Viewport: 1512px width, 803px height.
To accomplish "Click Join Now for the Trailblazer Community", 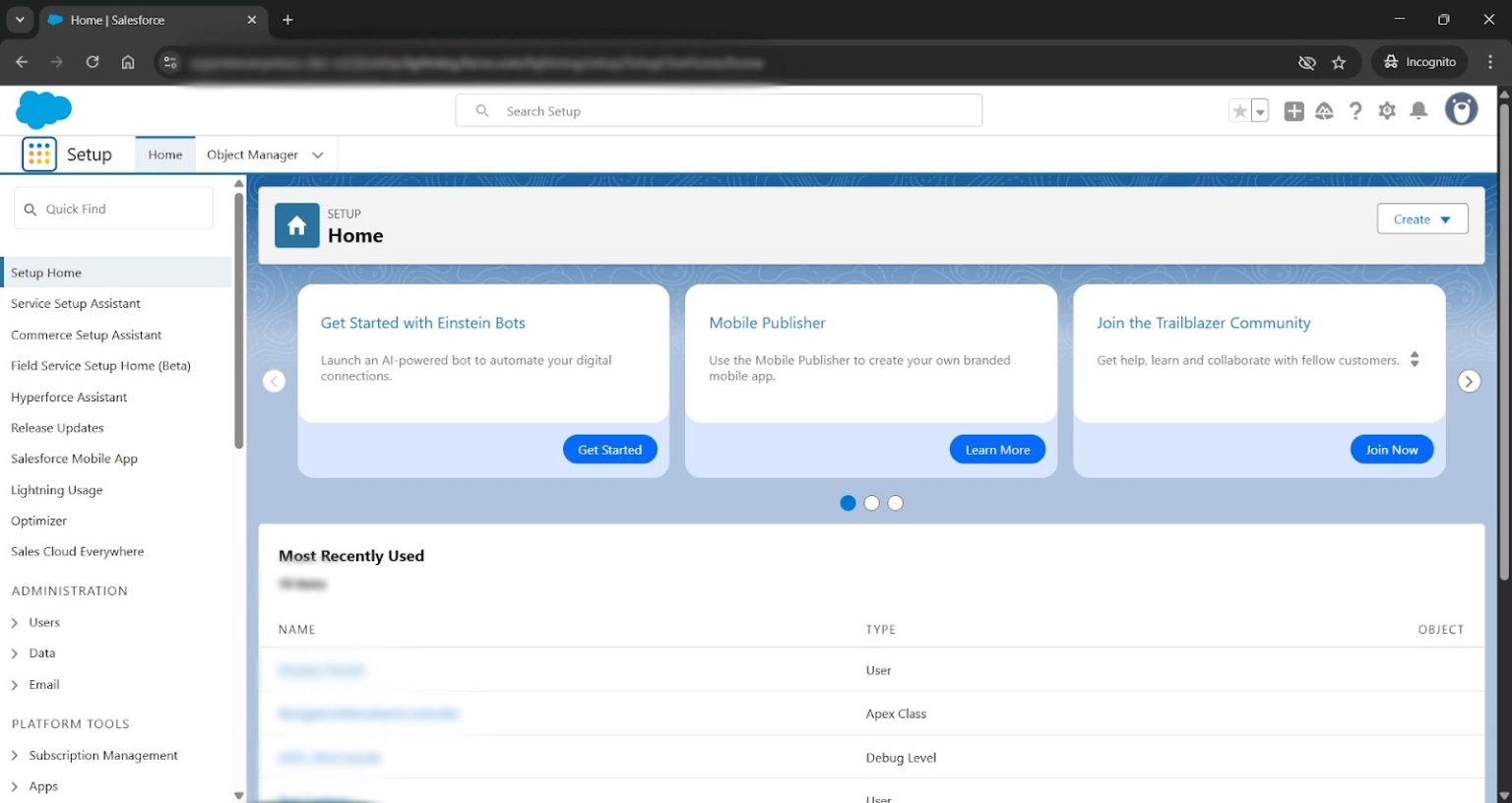I will pos(1391,449).
